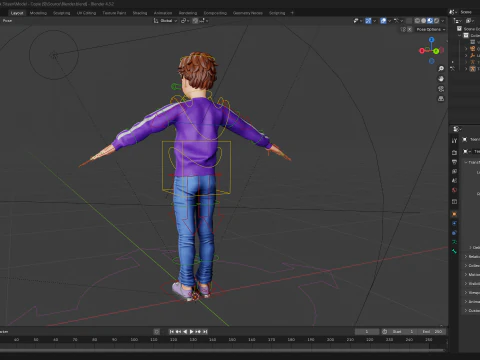Click the timeline horizontal scrollbar
Image resolution: width=480 pixels, height=360 pixels.
[222, 350]
